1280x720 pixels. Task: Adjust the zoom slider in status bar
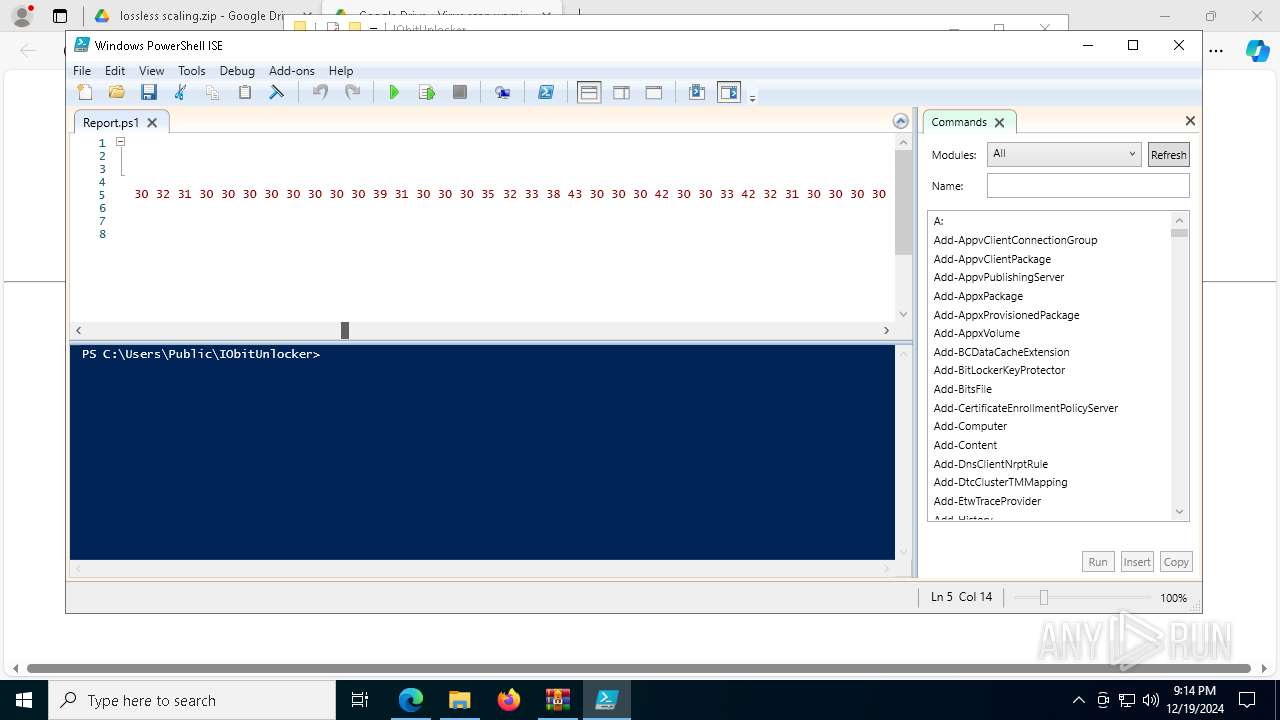[x=1043, y=597]
